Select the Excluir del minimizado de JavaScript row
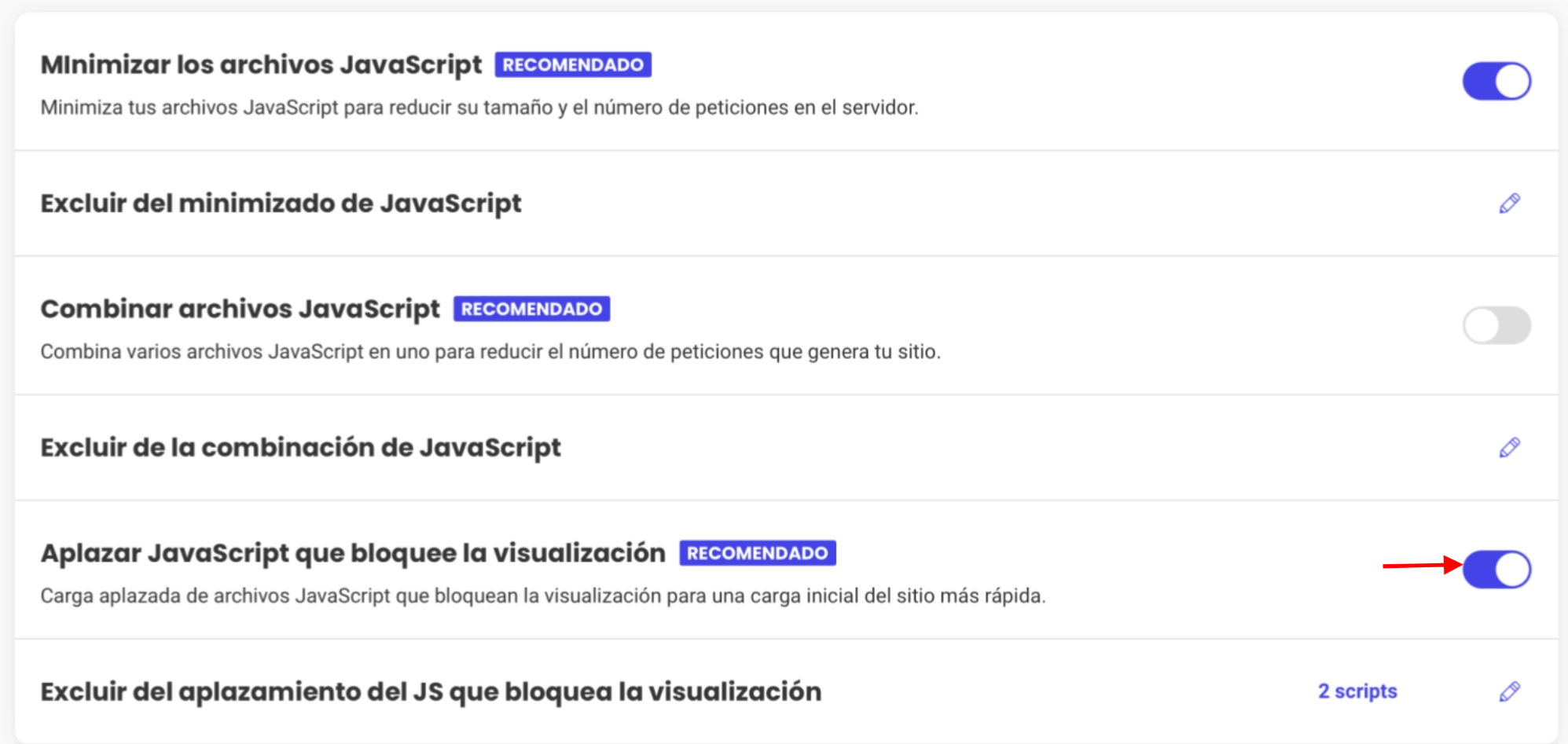Screen dimensions: 1568x744 (x=786, y=203)
